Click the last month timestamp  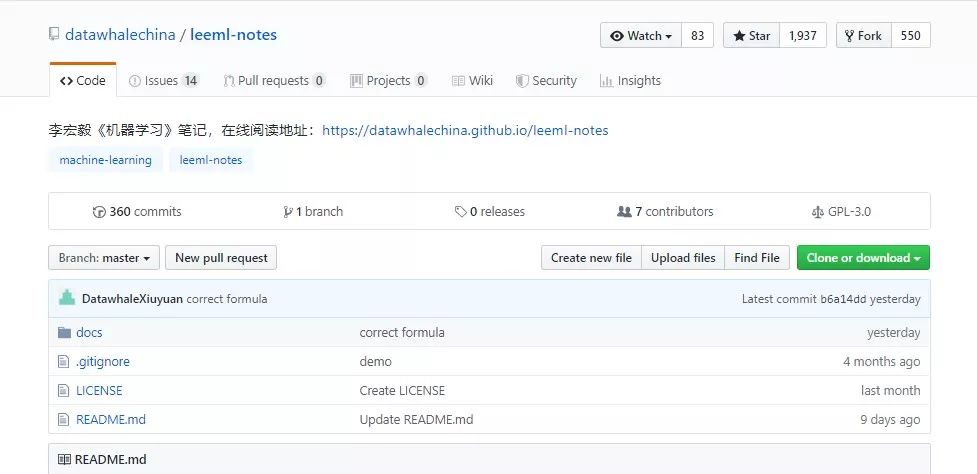pyautogui.click(x=890, y=391)
